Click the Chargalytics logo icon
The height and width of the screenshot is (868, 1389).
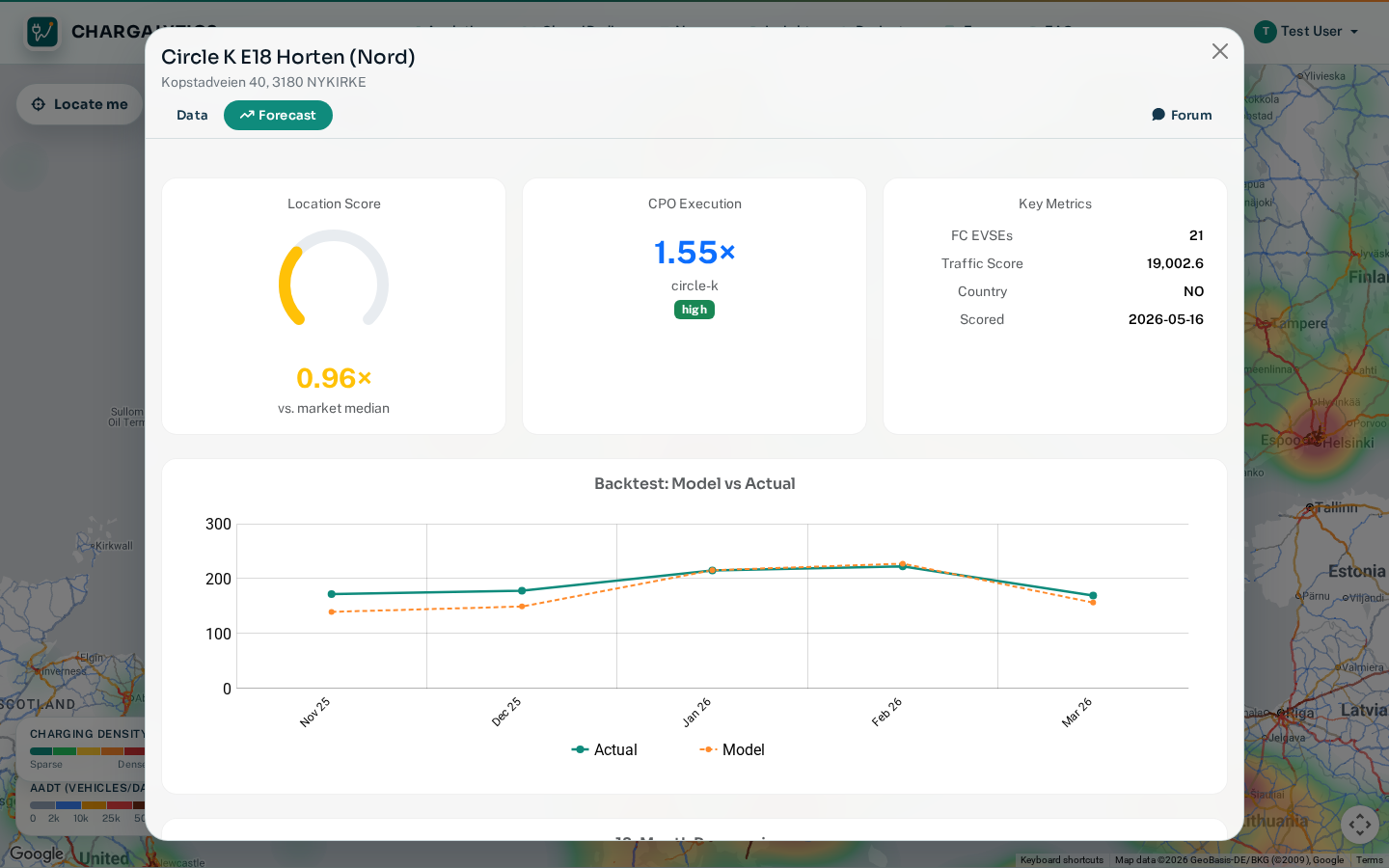tap(42, 32)
